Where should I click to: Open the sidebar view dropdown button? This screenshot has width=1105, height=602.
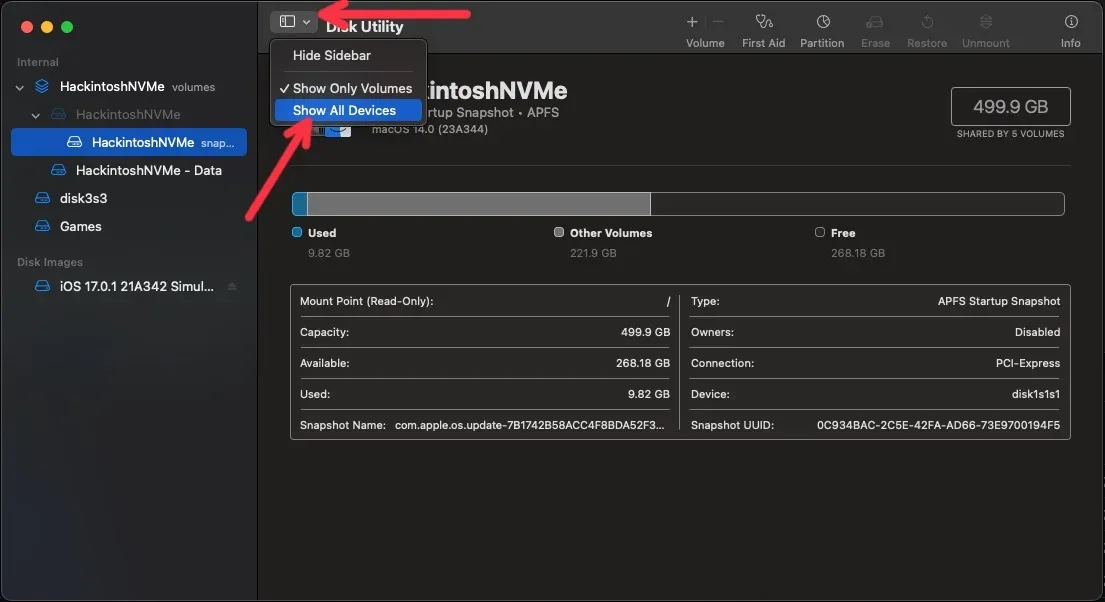pos(295,21)
